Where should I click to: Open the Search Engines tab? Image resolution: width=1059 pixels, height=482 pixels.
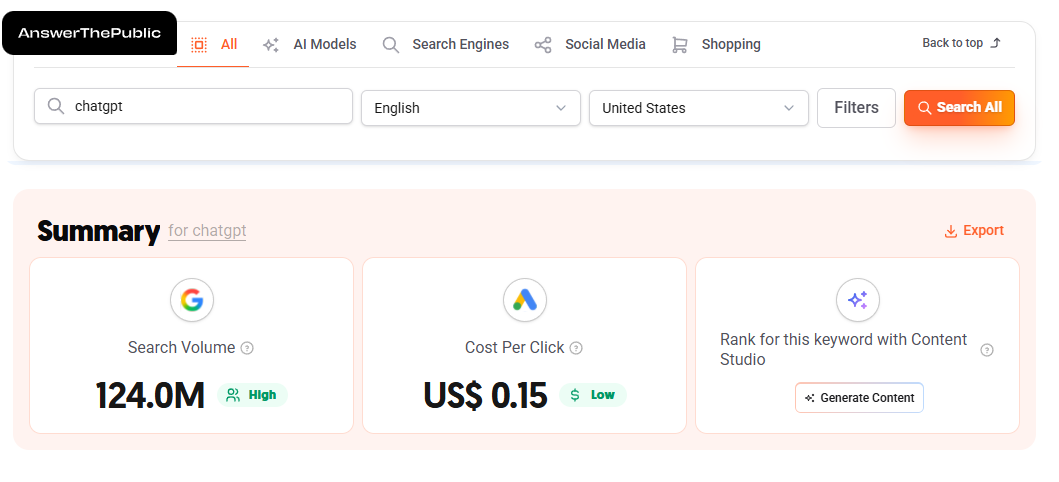point(446,45)
